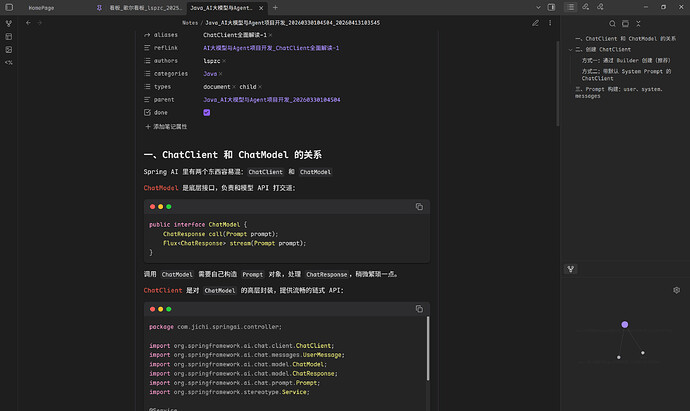Search headings in the outline panel
690x411 pixels.
point(612,24)
